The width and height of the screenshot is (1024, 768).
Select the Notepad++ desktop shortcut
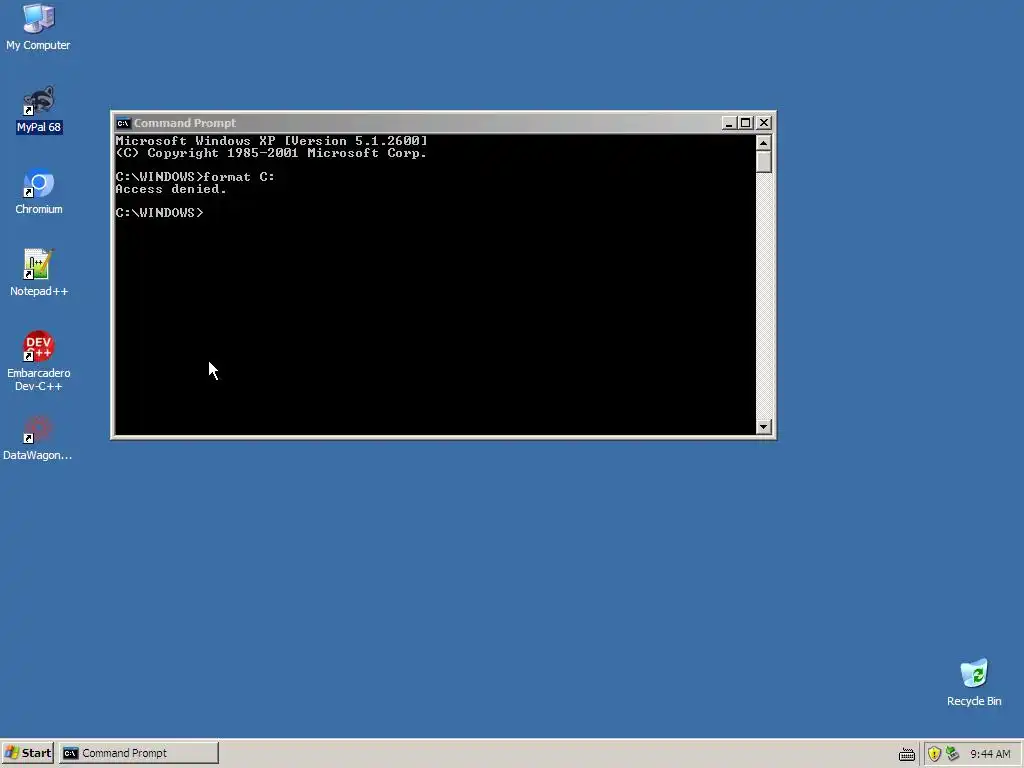[x=39, y=273]
